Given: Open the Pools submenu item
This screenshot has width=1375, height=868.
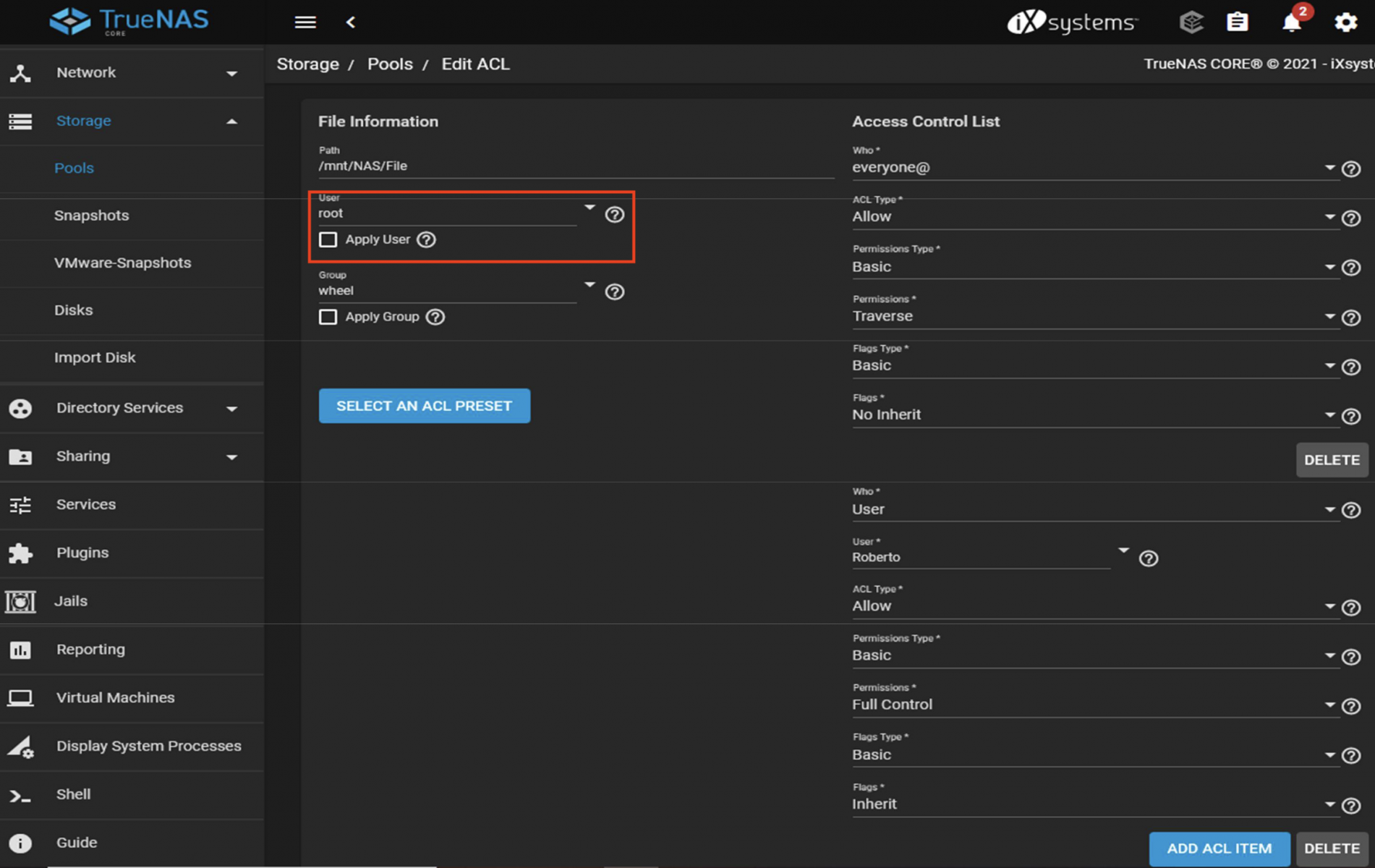Looking at the screenshot, I should click(x=132, y=169).
